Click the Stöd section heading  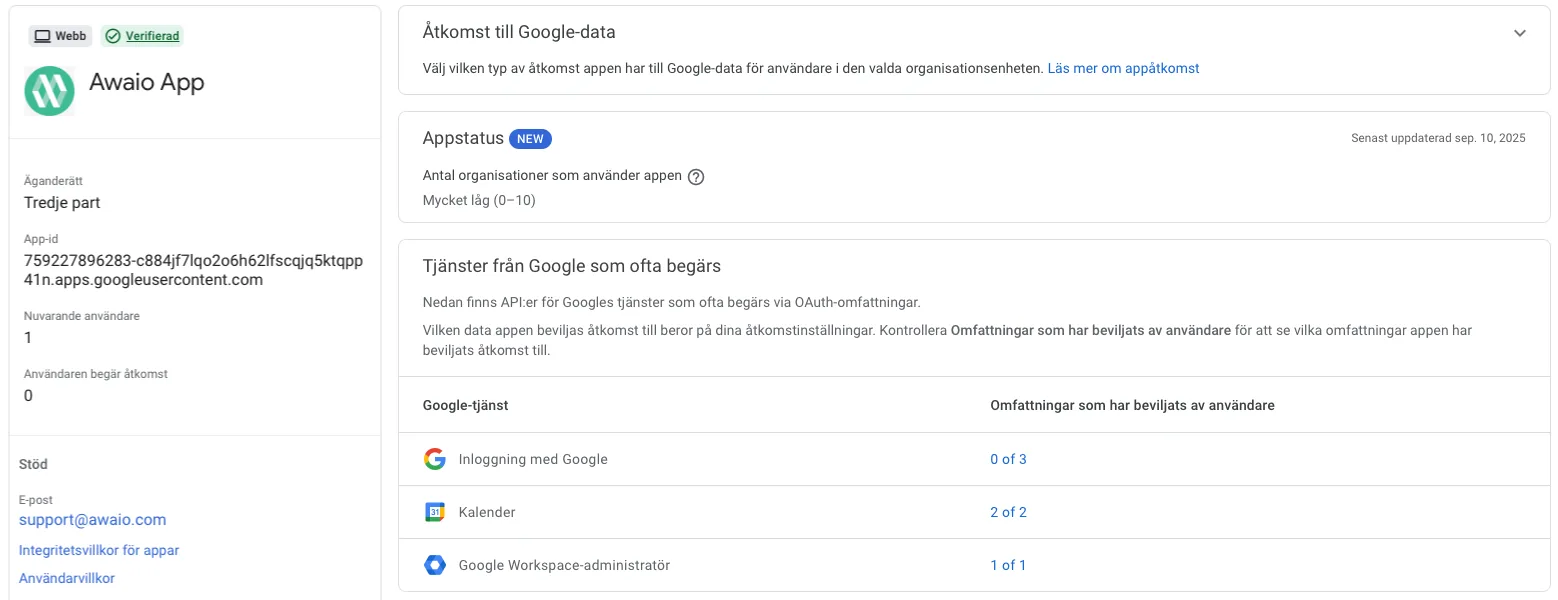tap(33, 464)
